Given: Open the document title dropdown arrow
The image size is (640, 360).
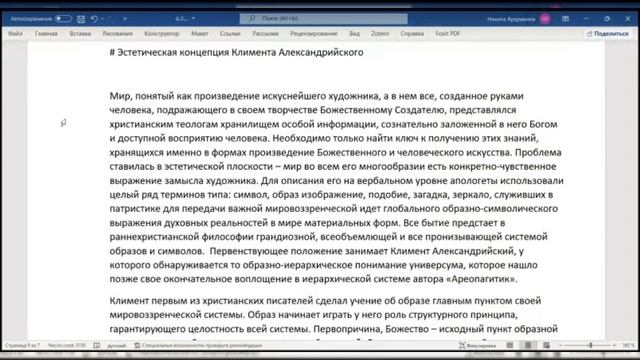Looking at the screenshot, I should point(193,19).
